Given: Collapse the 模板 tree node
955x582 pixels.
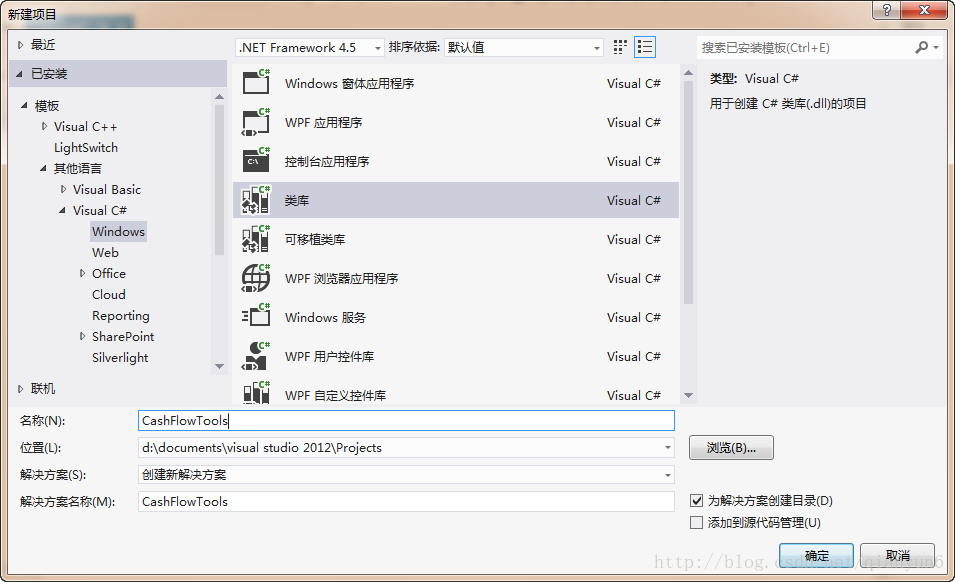Looking at the screenshot, I should pyautogui.click(x=24, y=105).
